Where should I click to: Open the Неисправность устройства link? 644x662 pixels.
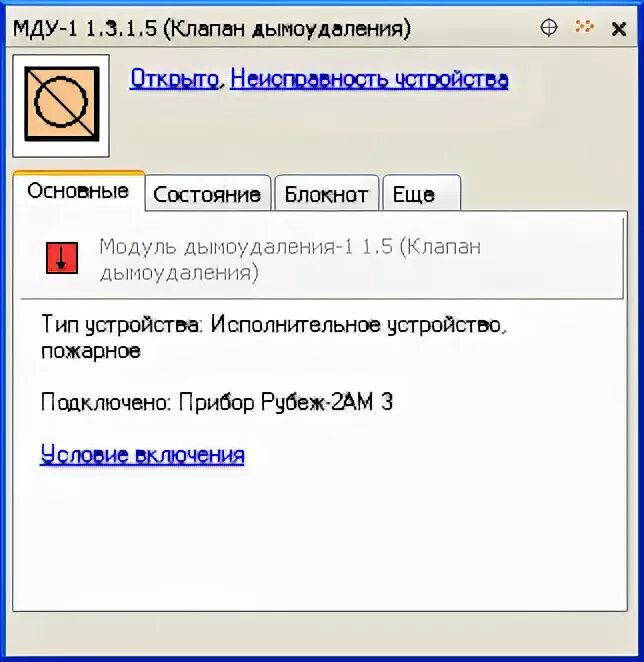point(369,79)
